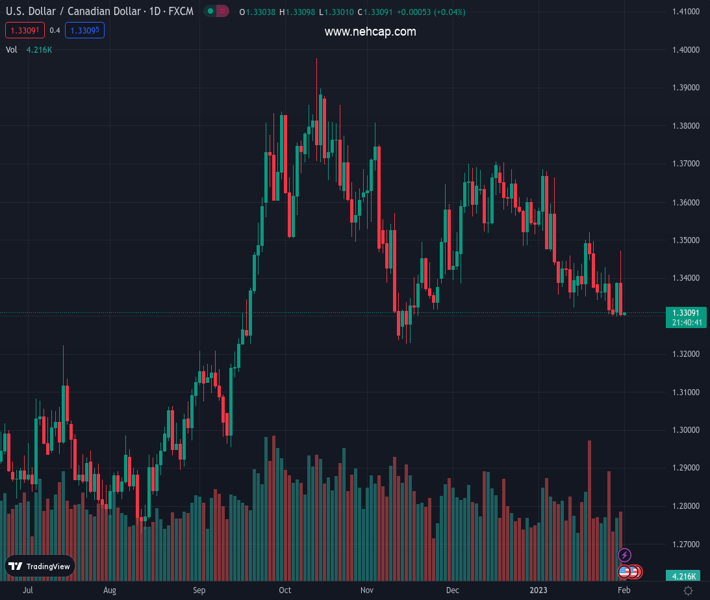Click the 1.40000 price scale level
The image size is (710, 600).
pyautogui.click(x=685, y=50)
